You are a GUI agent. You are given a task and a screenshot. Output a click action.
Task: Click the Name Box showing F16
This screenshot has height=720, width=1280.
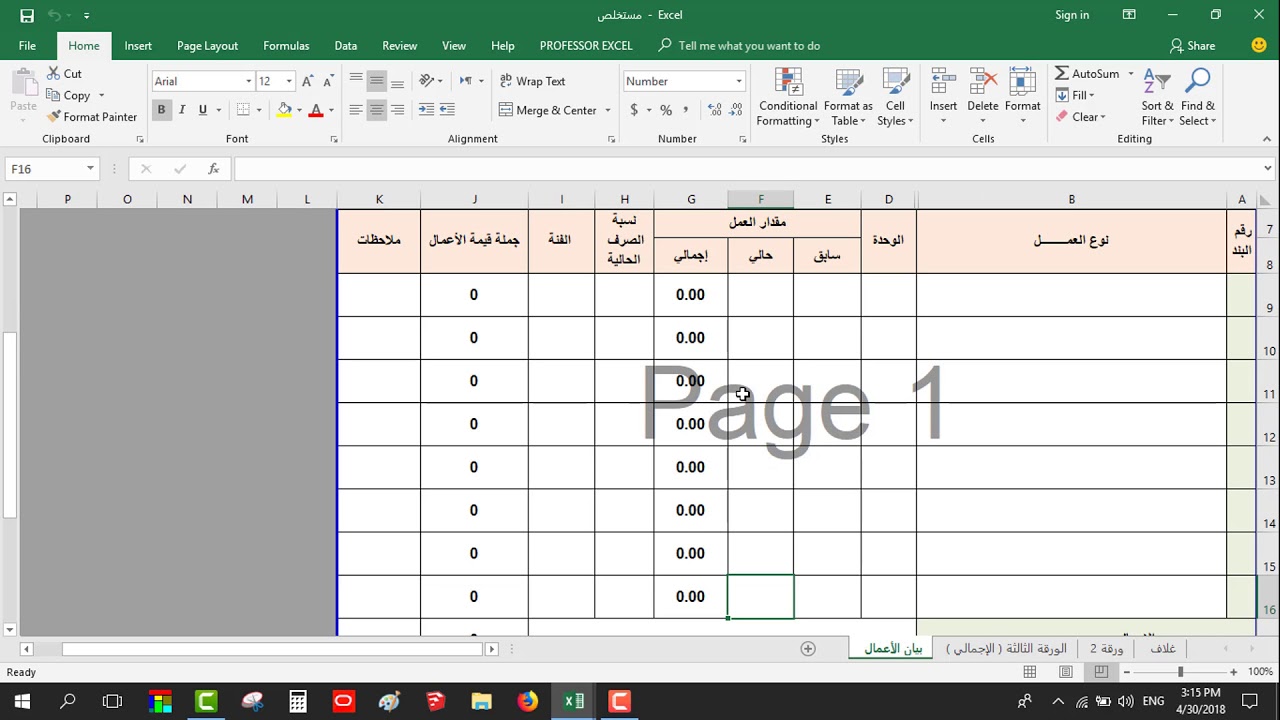(x=51, y=169)
